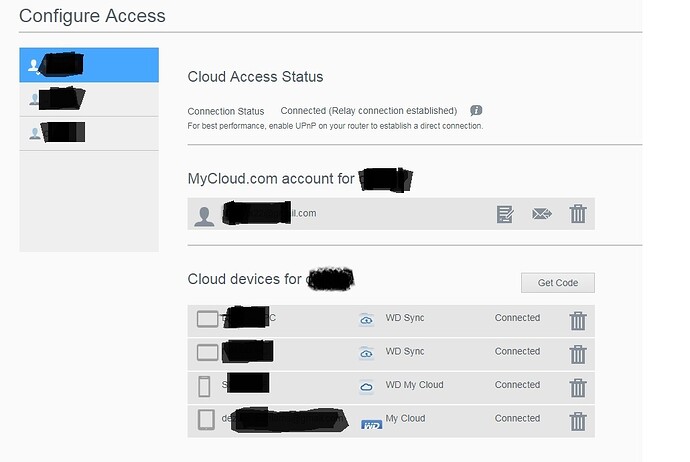Resend the MyCloud.com account email invitation
This screenshot has height=462, width=690.
(x=542, y=214)
